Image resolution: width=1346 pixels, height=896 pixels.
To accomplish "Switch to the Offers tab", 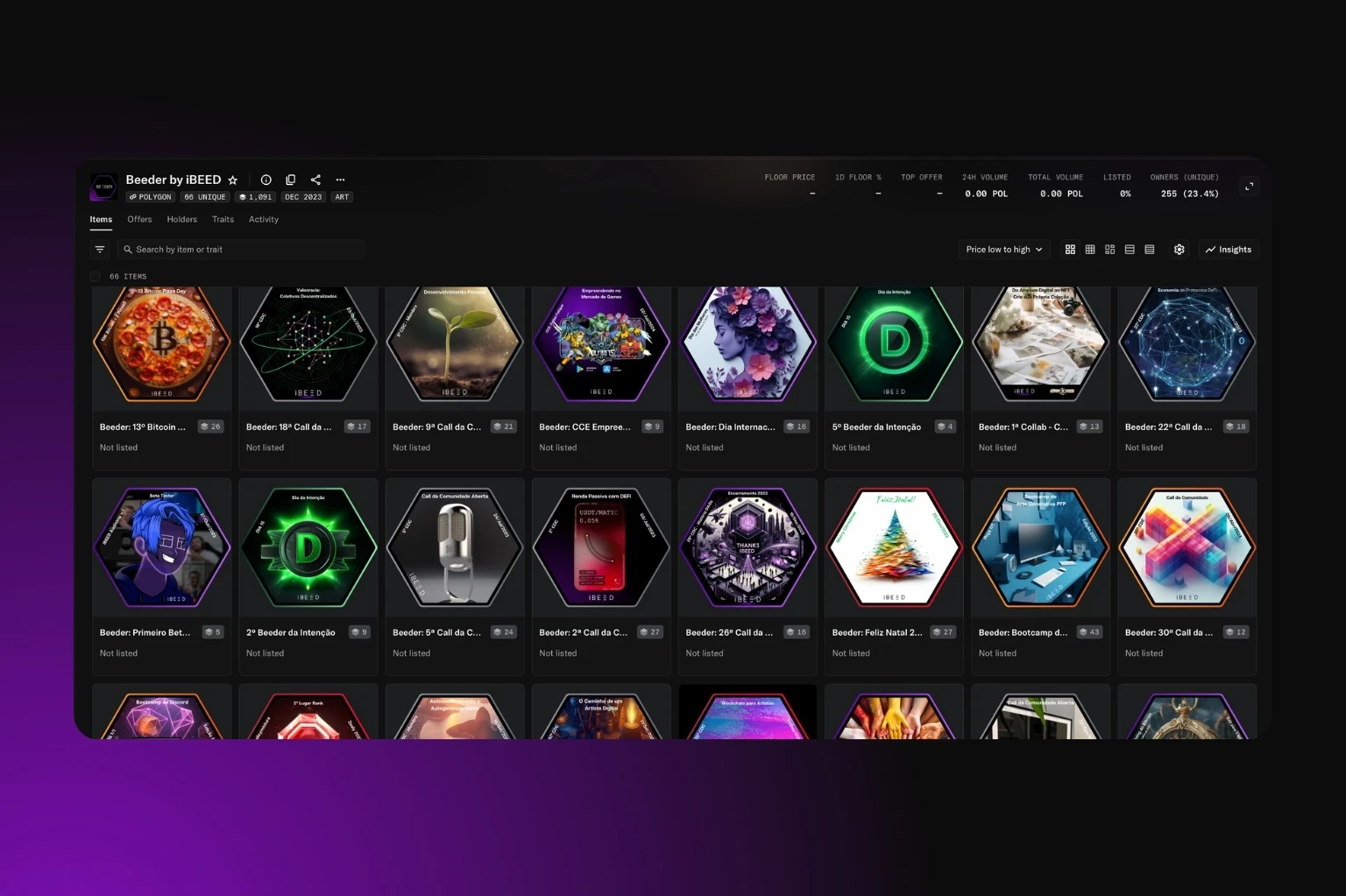I will [x=139, y=220].
